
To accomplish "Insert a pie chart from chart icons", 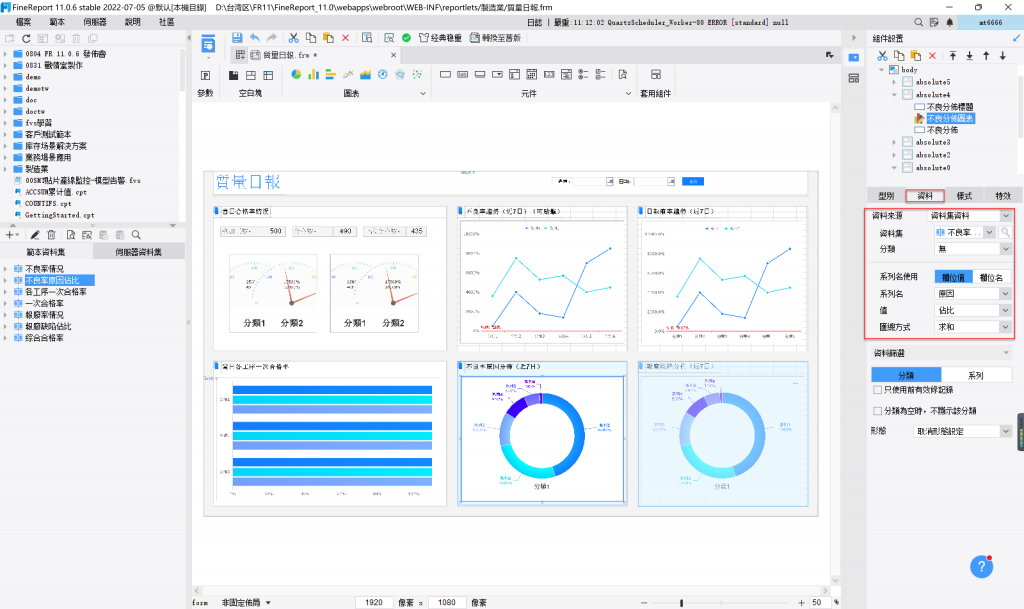I will pyautogui.click(x=296, y=74).
